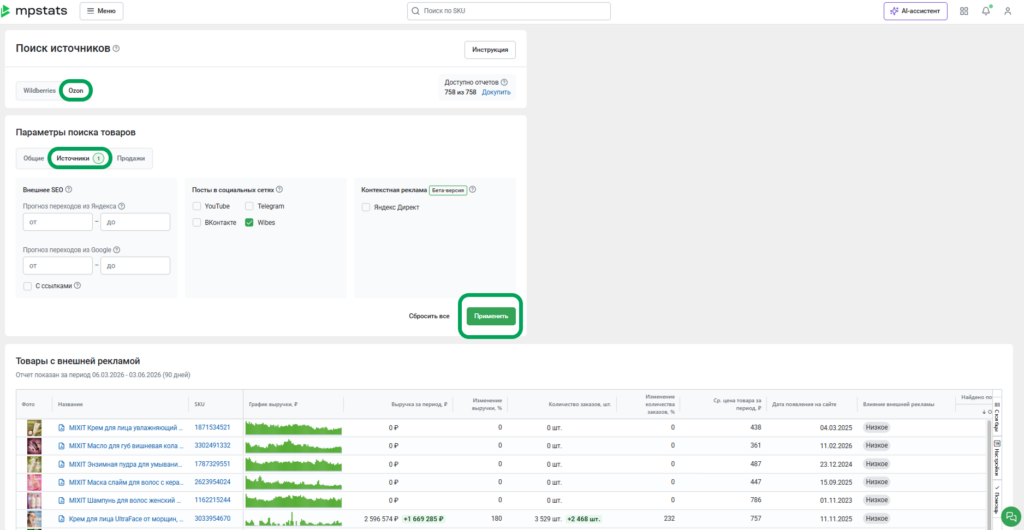Click document icon beside MIXIT Маска слайм
This screenshot has width=1024, height=530.
coord(62,482)
